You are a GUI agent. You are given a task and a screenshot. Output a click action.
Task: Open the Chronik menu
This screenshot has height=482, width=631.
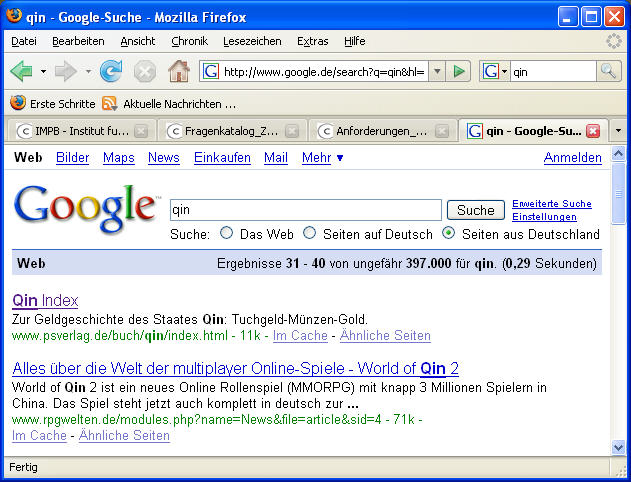[x=189, y=41]
